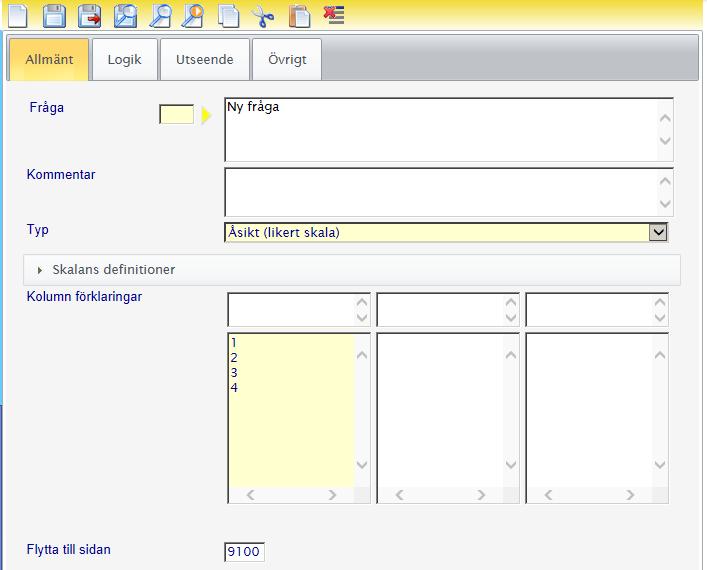Click Kommentar textarea scroll down arrow
This screenshot has width=707, height=570.
(x=665, y=204)
